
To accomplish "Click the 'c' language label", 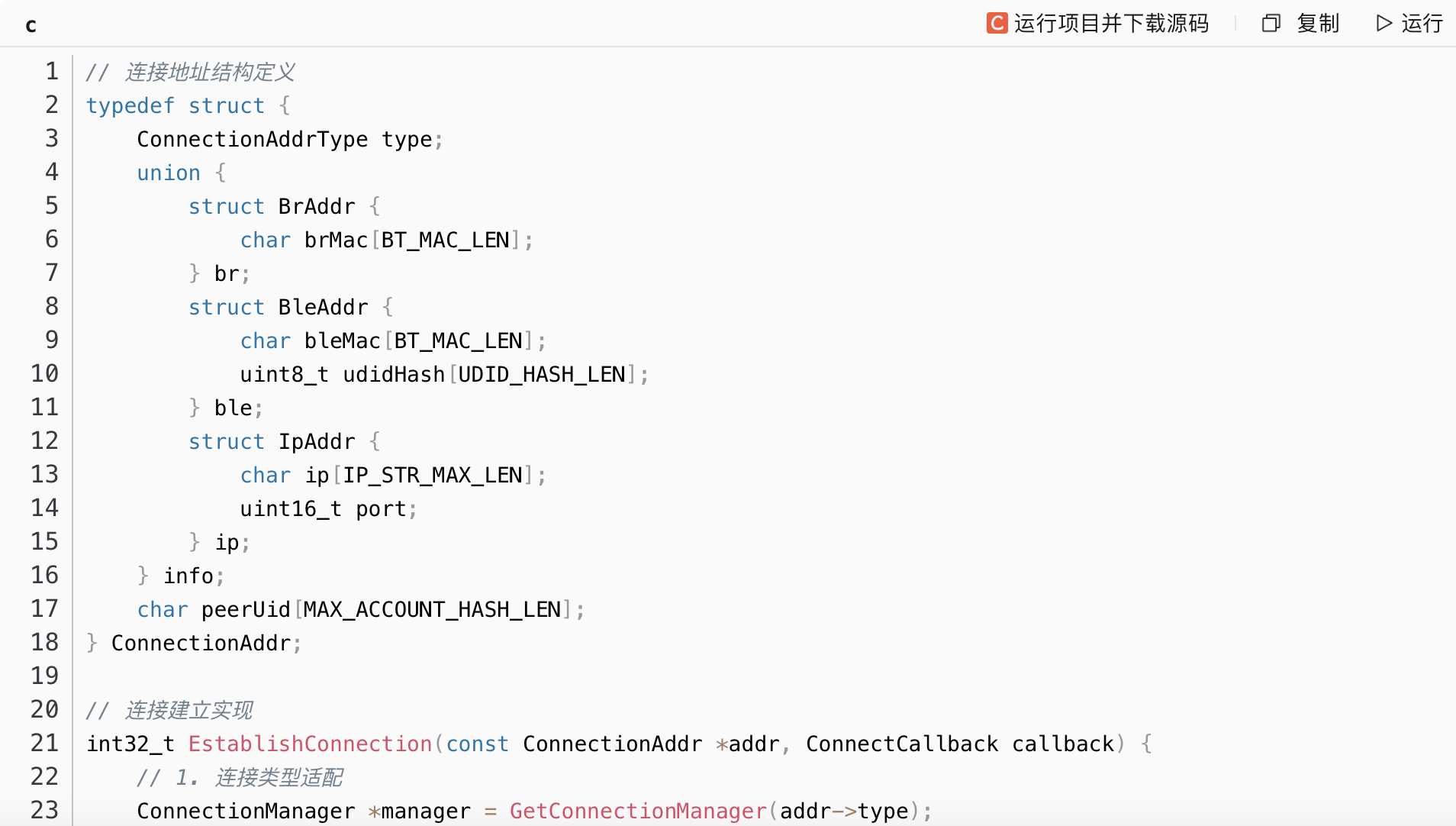I will coord(31,25).
